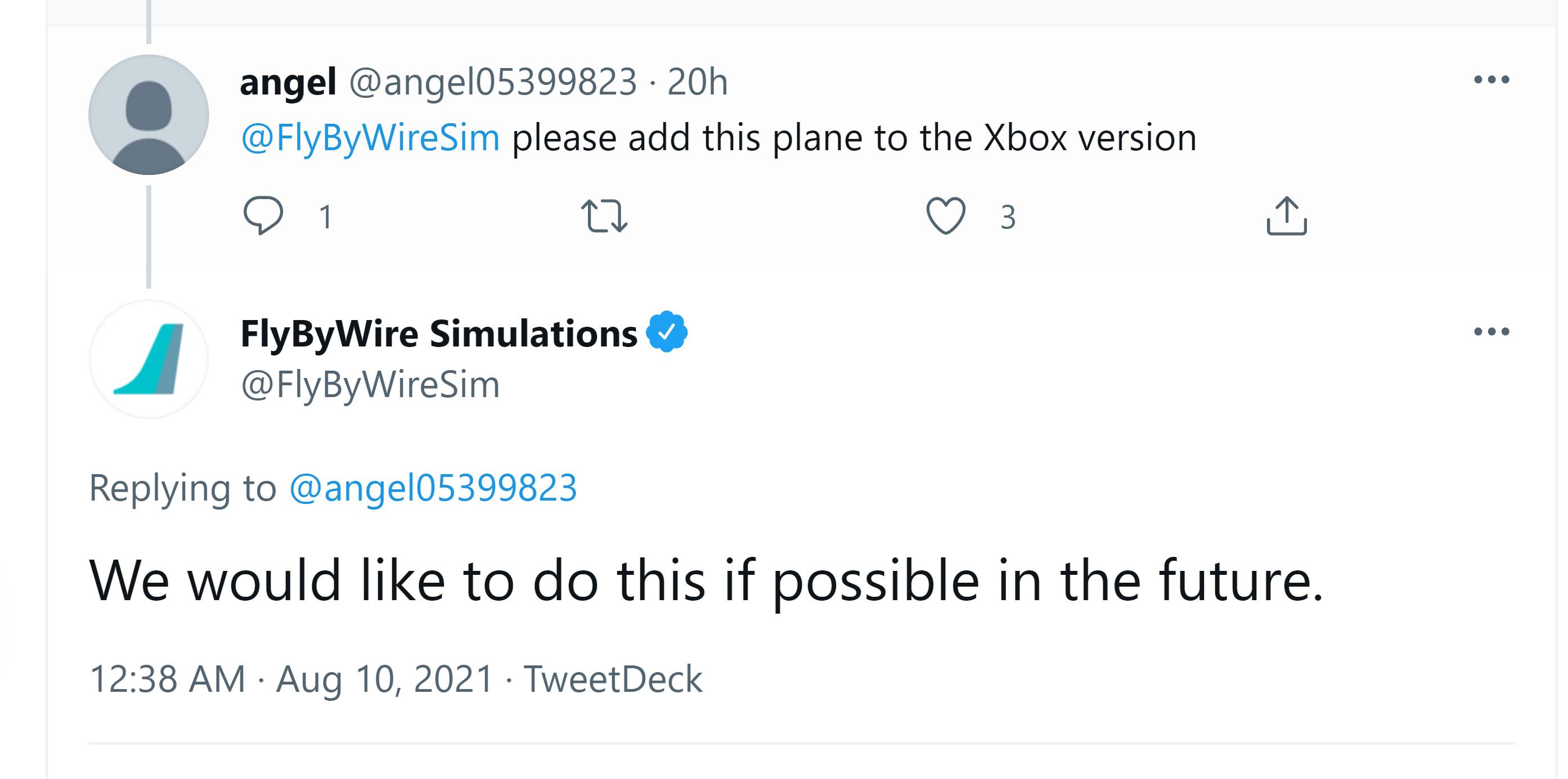Screen dimensions: 1568x779
Task: Click the 20h timestamp on angel's tweet
Action: [698, 82]
